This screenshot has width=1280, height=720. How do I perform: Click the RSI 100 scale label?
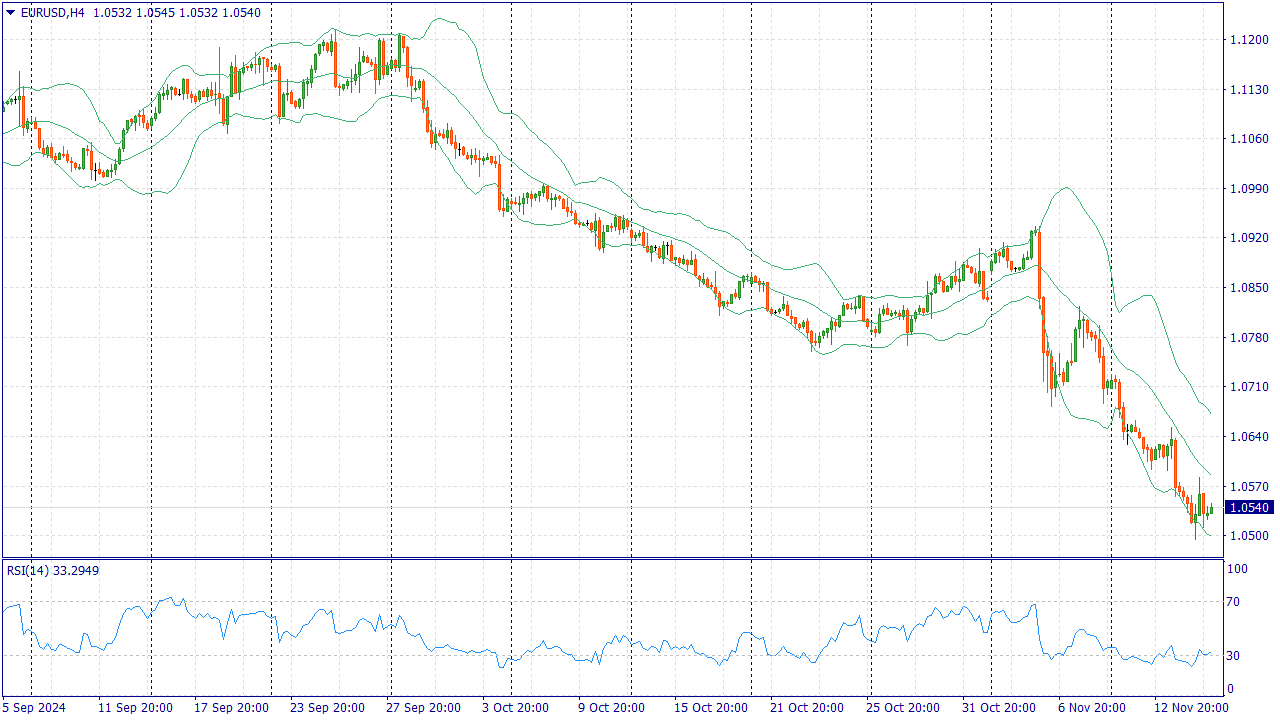1238,569
